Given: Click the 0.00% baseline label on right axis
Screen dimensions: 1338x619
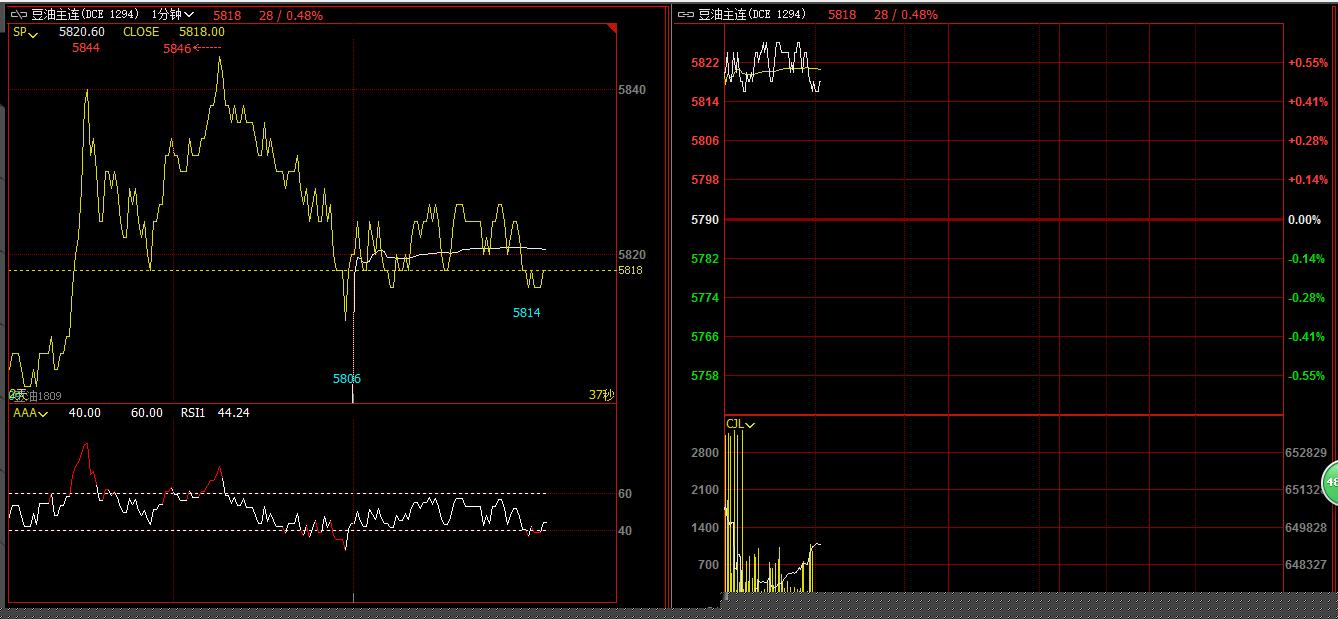Looking at the screenshot, I should click(x=1304, y=220).
